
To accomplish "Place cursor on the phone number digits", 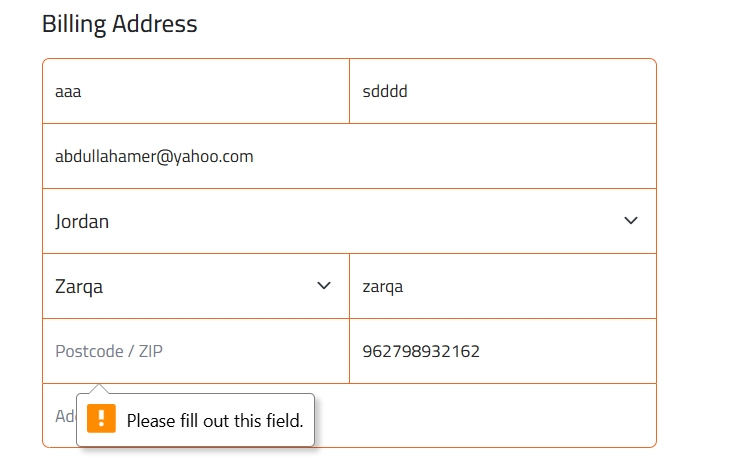I will [x=421, y=351].
